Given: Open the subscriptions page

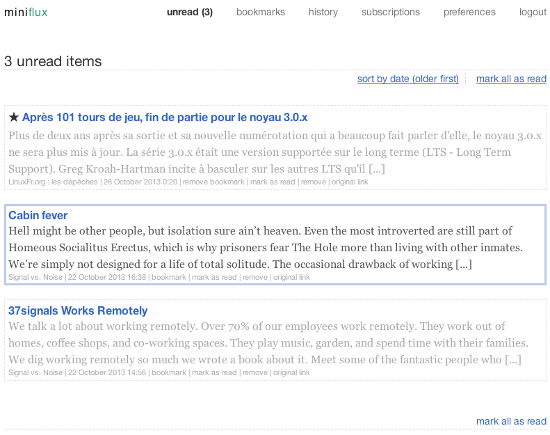Looking at the screenshot, I should coord(390,12).
